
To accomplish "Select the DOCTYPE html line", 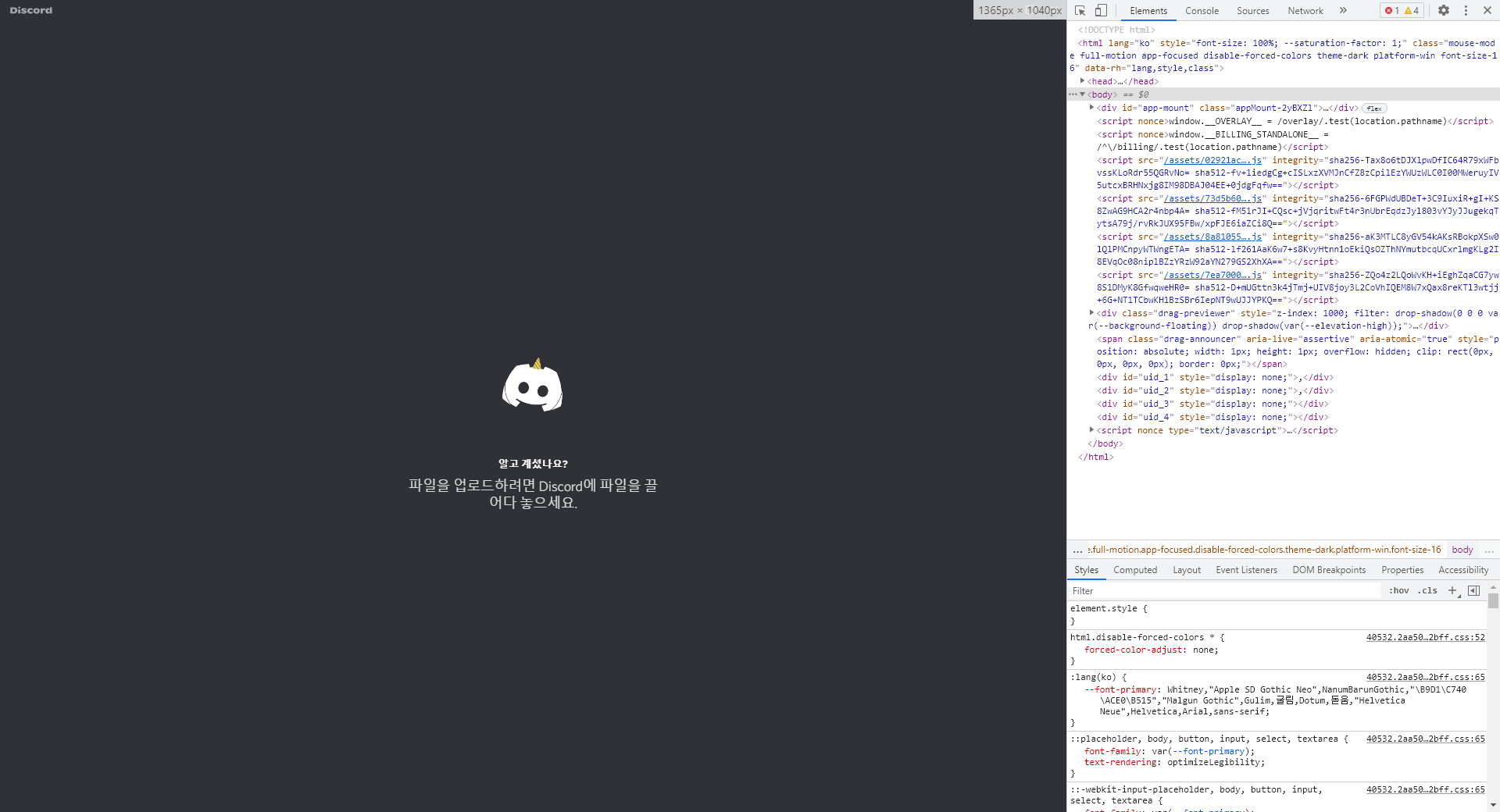I will click(1116, 30).
